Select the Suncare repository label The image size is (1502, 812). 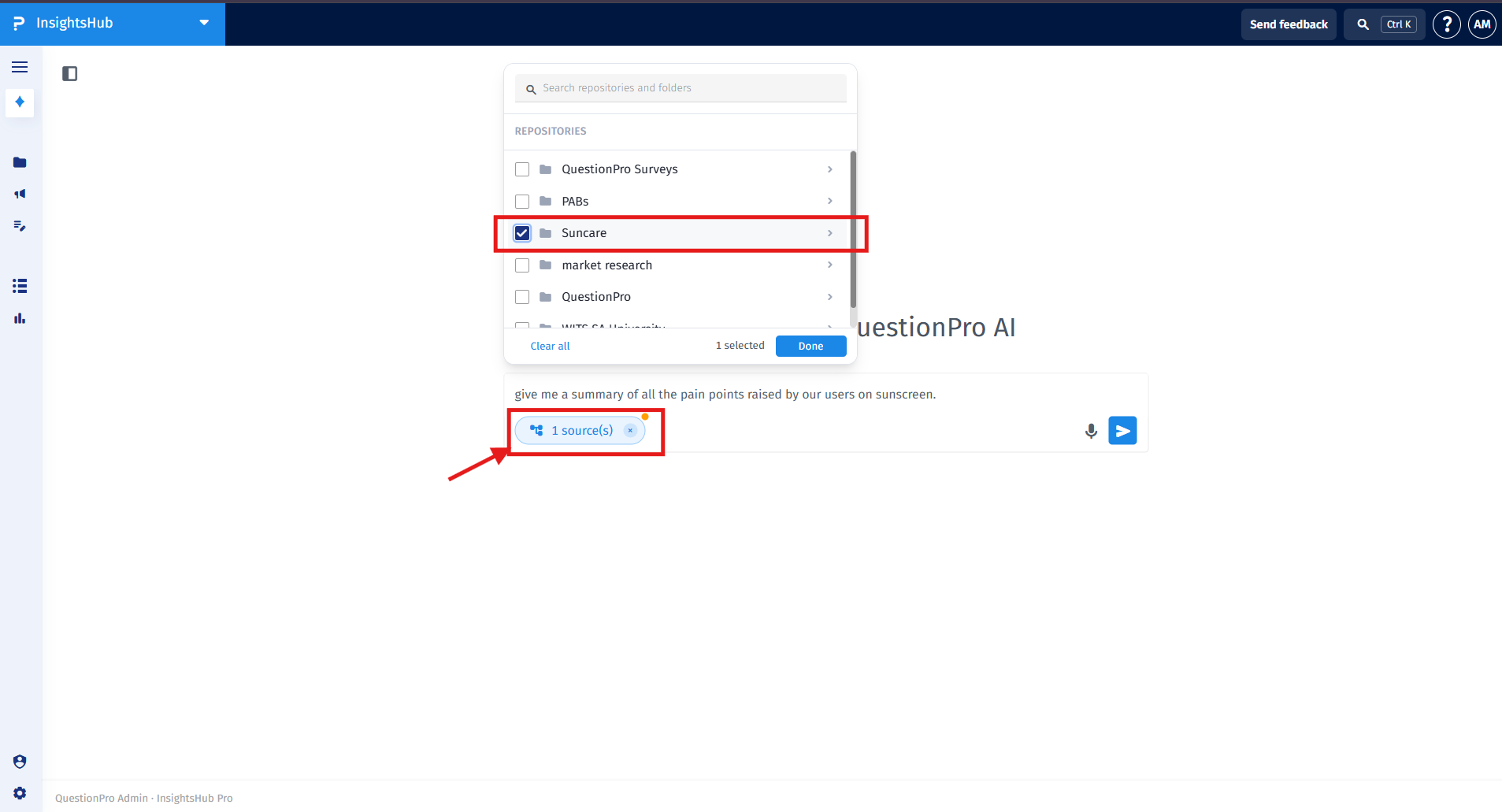pos(584,233)
